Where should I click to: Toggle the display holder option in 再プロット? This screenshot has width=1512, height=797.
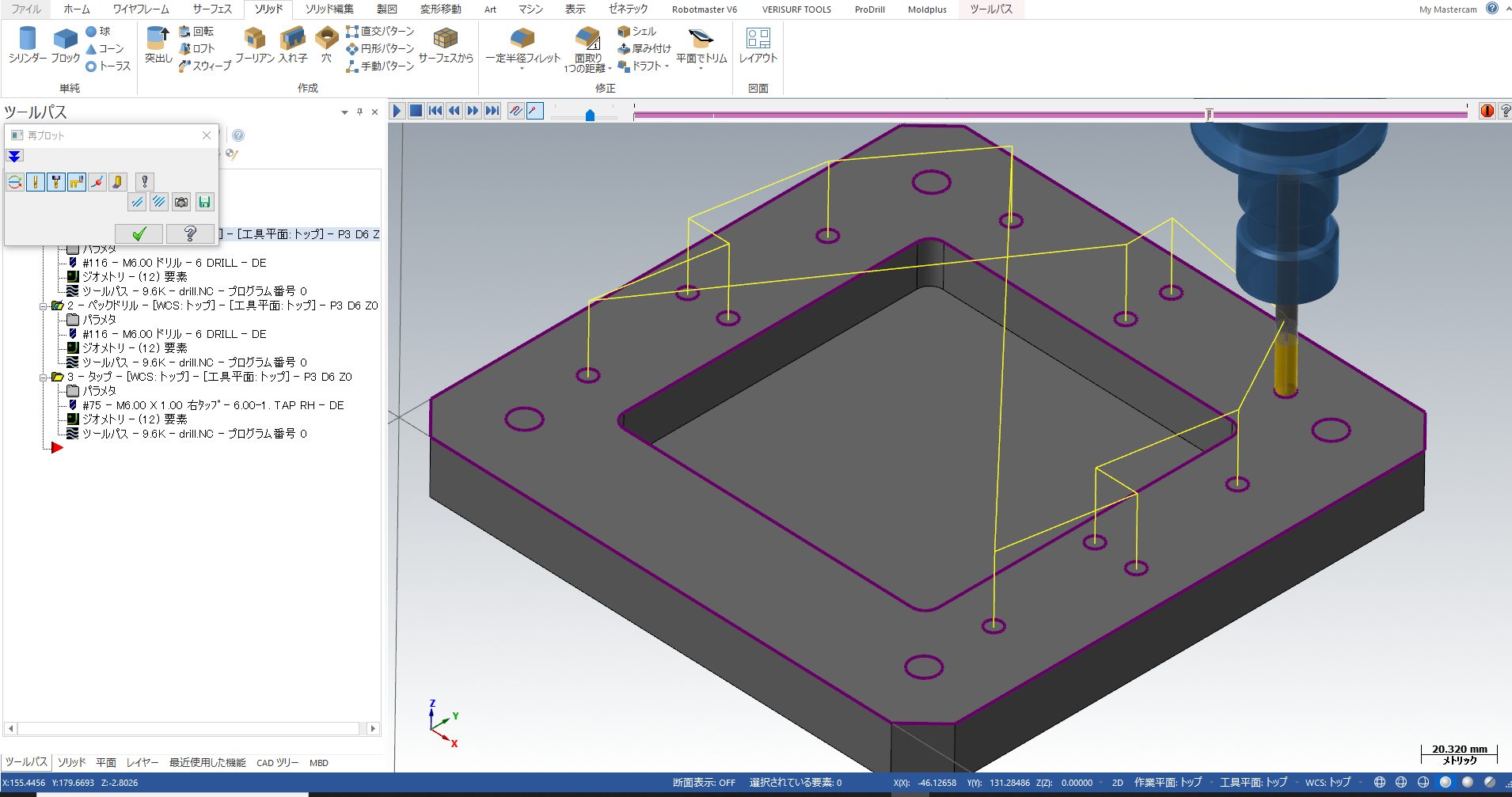point(56,182)
